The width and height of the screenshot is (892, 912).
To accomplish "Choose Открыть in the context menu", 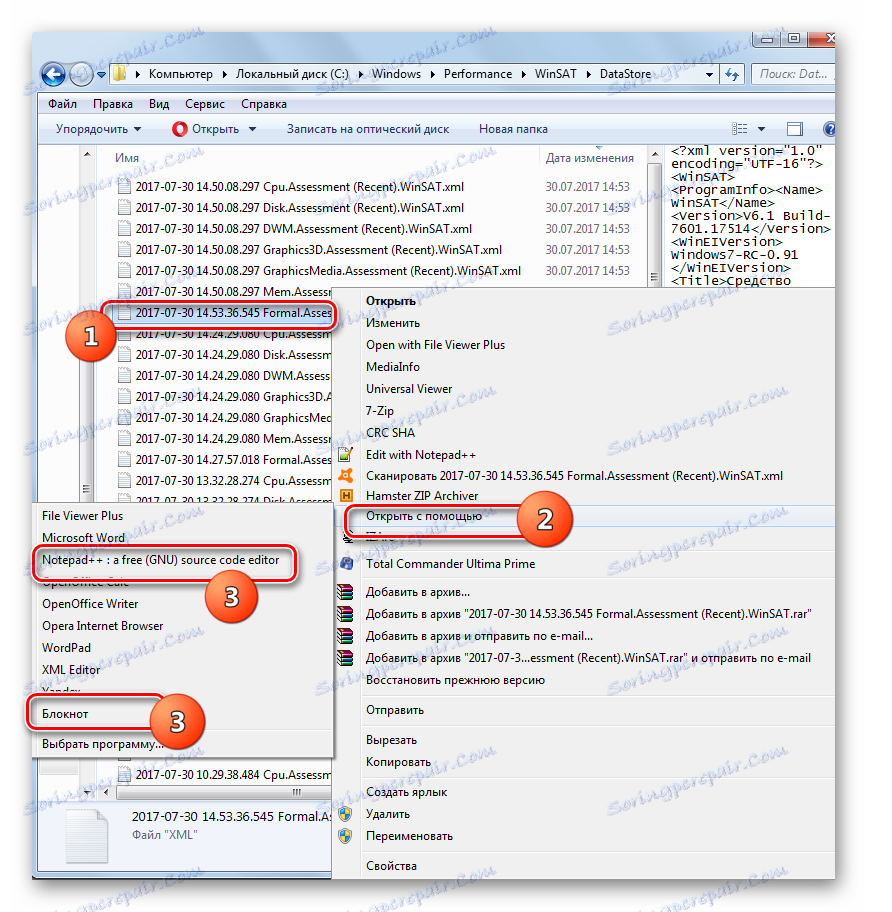I will (390, 301).
